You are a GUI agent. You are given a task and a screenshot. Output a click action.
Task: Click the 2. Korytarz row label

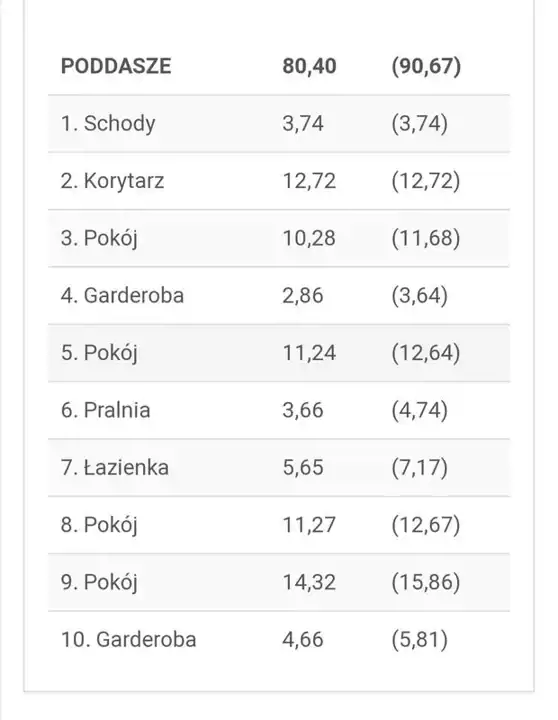[112, 181]
